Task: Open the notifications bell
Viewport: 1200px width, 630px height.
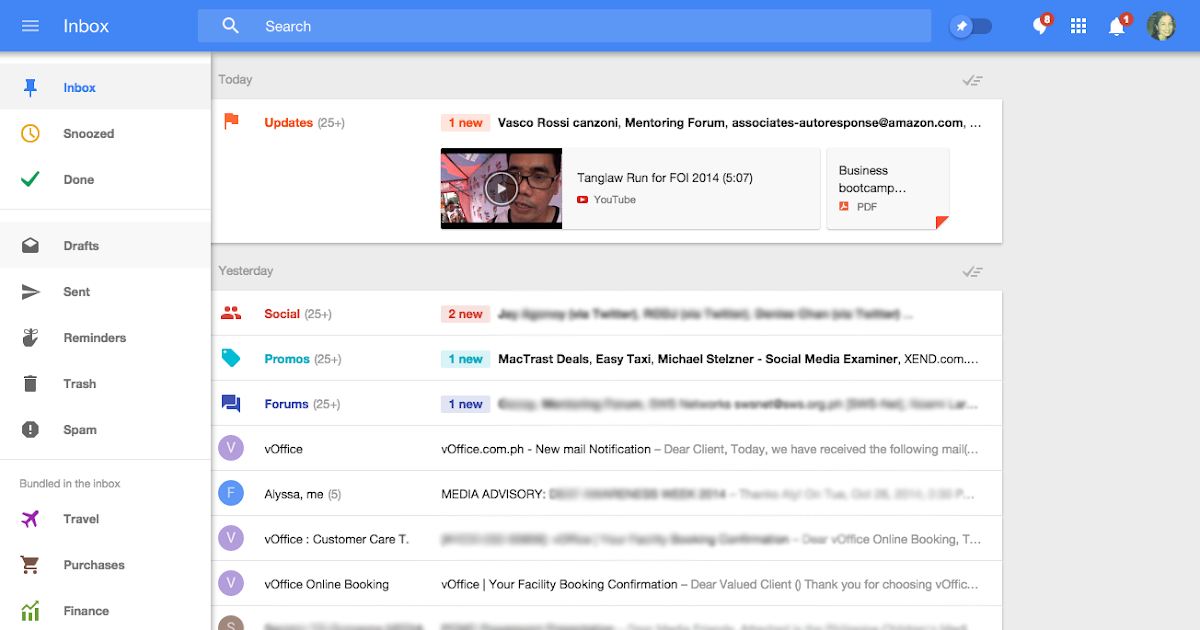Action: click(1117, 27)
